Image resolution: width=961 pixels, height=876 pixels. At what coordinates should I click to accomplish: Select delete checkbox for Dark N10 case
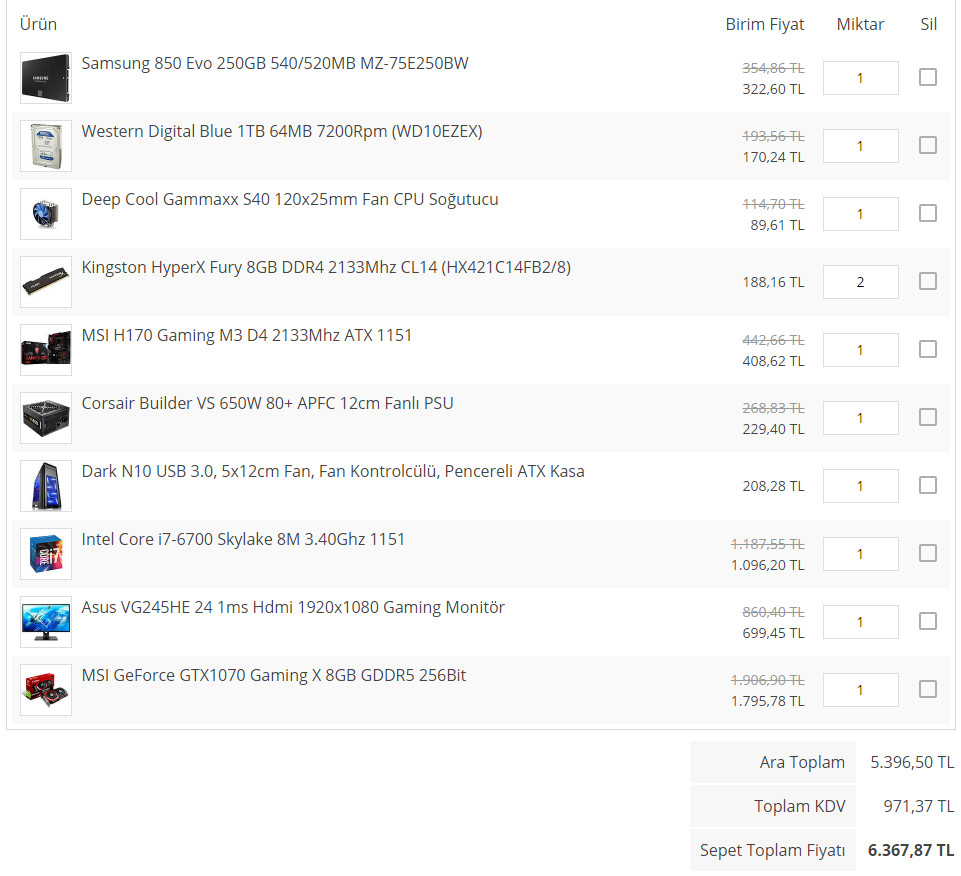pos(928,485)
